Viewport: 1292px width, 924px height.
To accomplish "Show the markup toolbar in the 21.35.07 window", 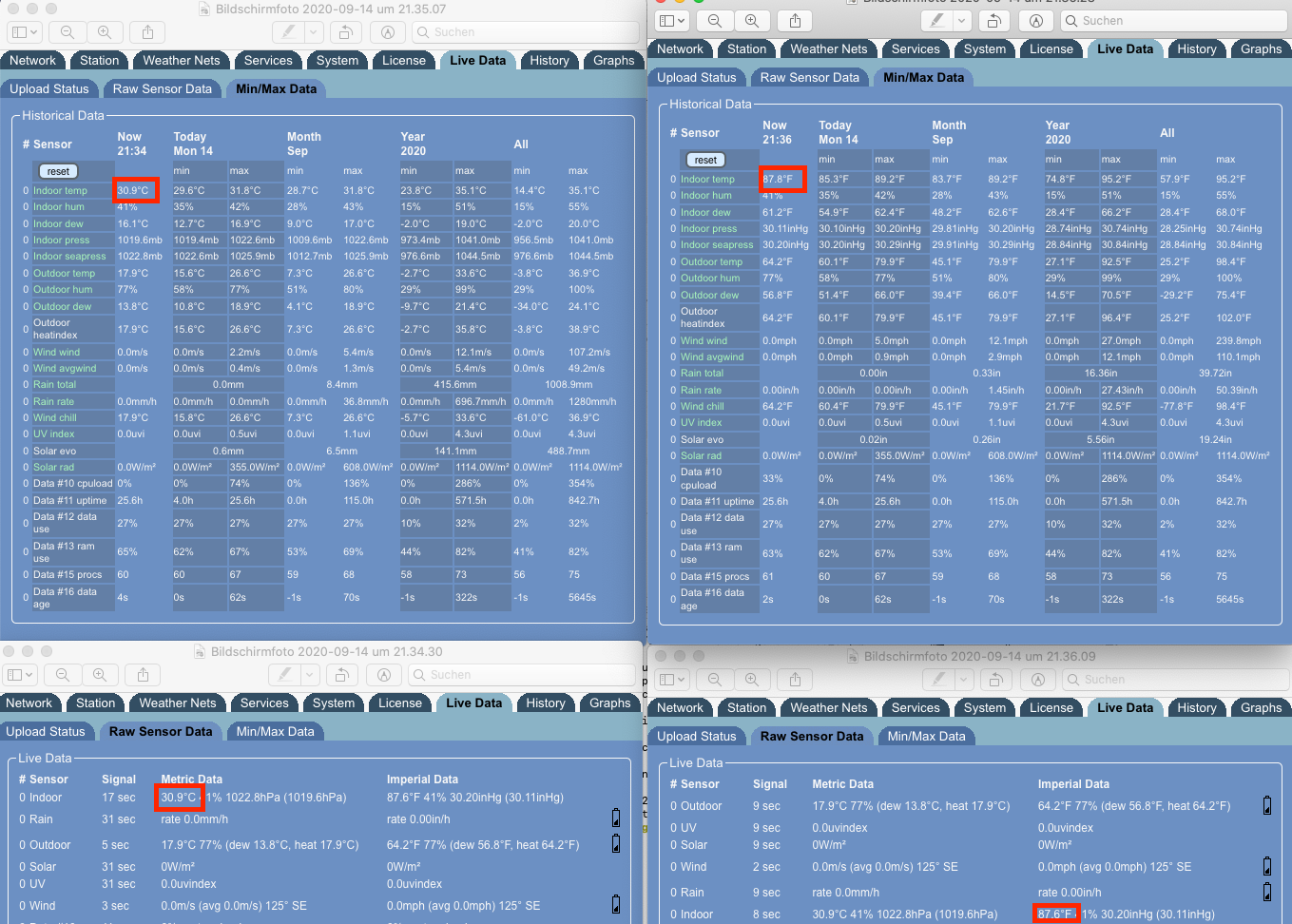I will (387, 31).
